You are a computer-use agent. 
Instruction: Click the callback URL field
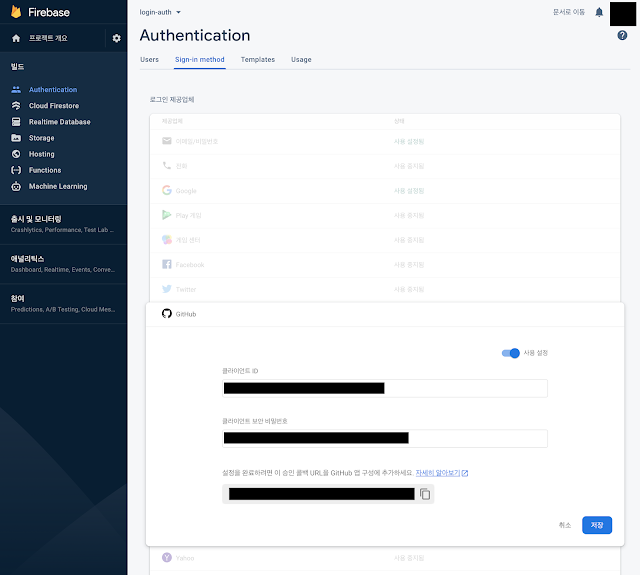click(x=328, y=494)
